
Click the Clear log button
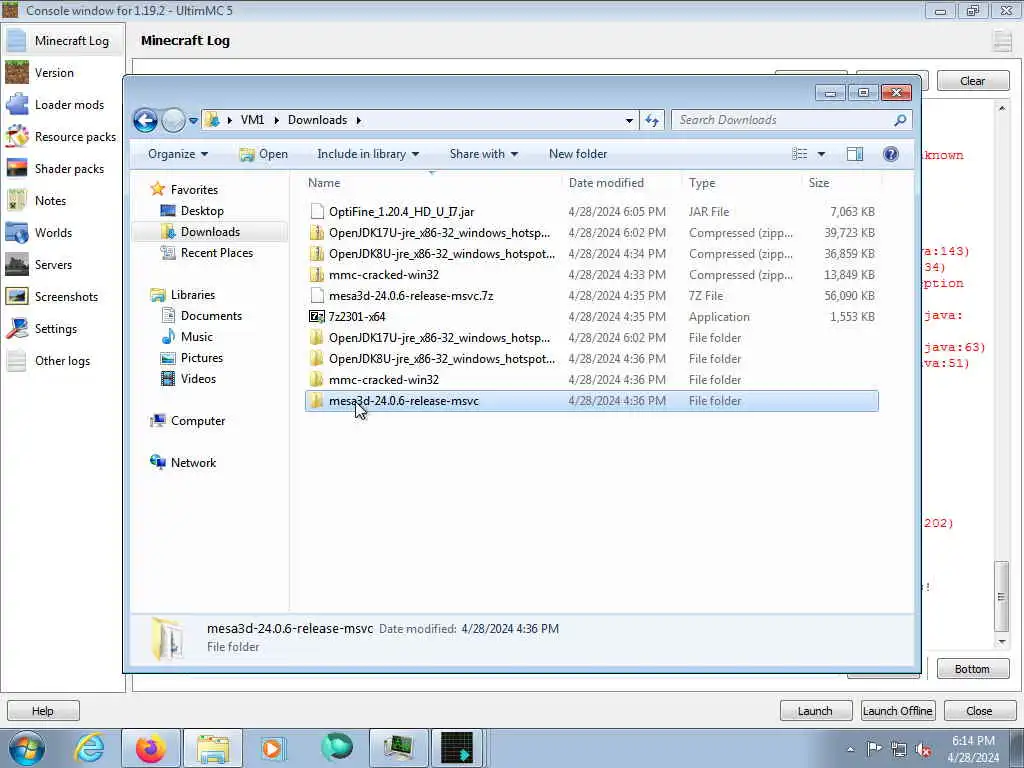pos(972,81)
